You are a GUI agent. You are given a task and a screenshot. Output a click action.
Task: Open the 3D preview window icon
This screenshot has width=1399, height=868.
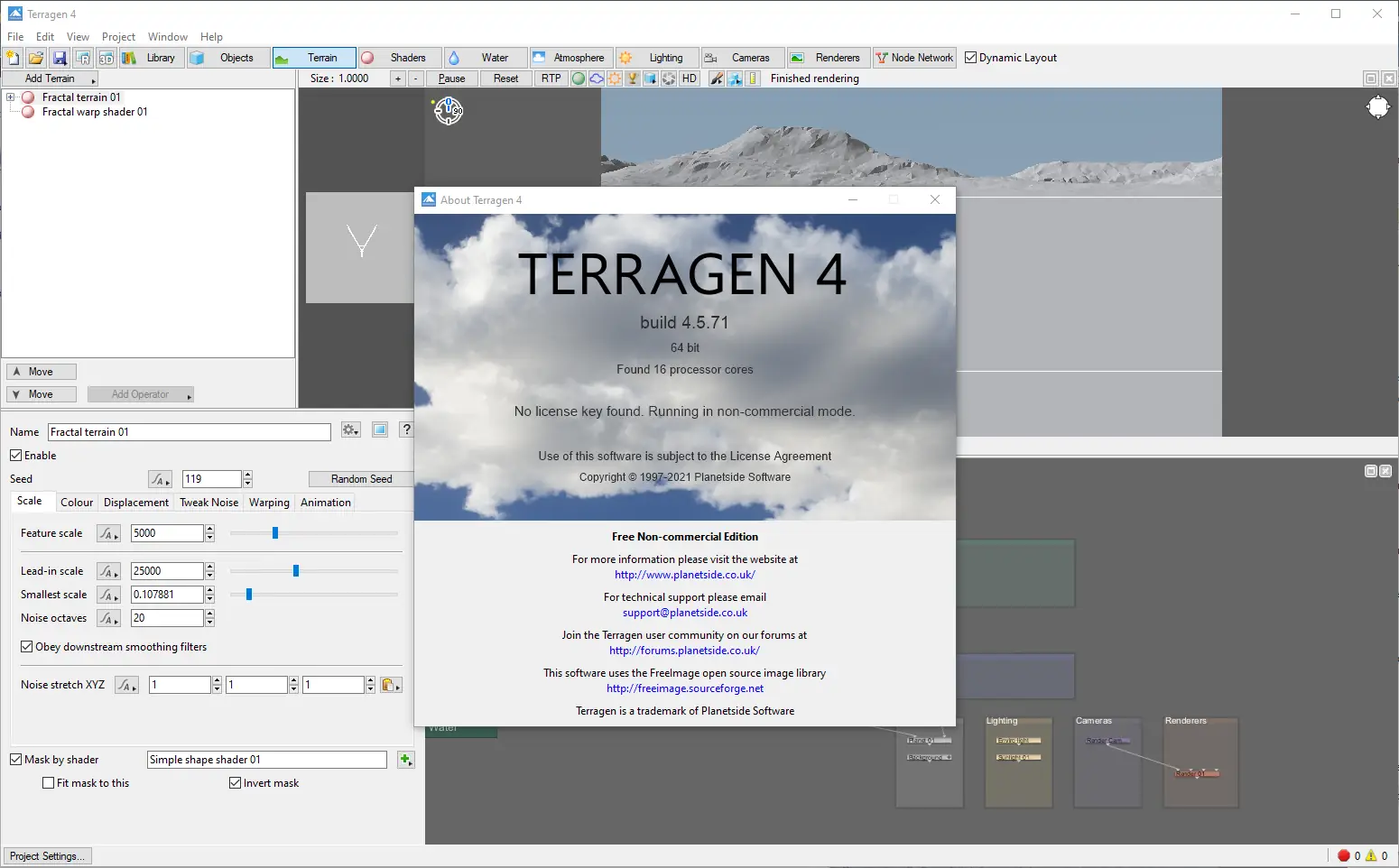click(x=107, y=58)
